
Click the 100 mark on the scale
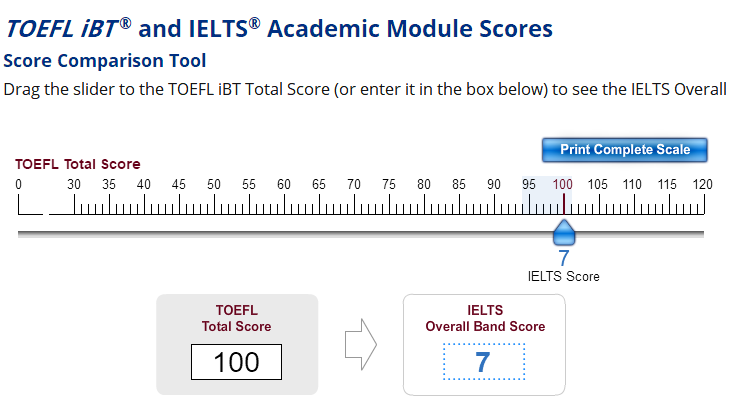(563, 186)
